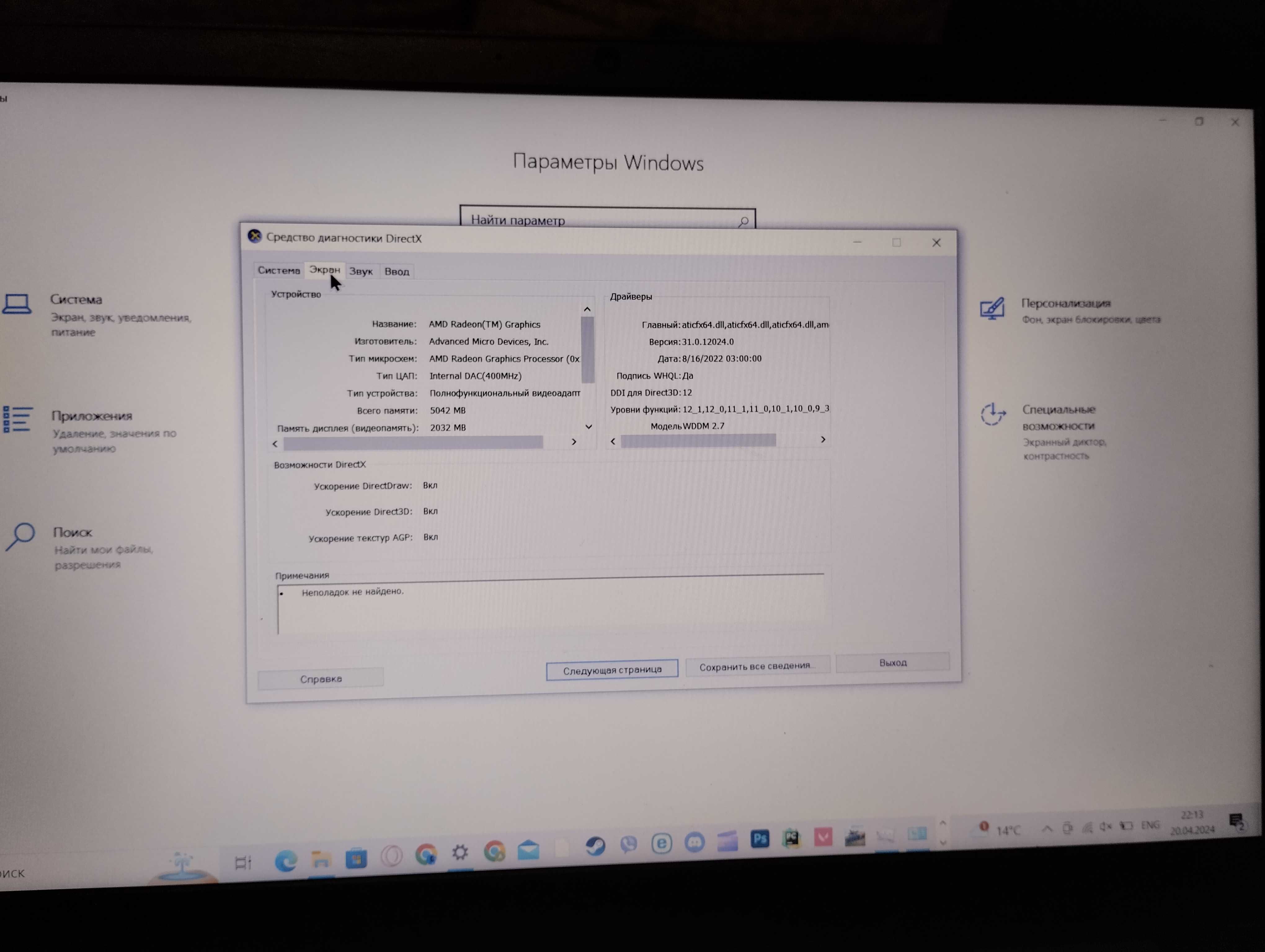The height and width of the screenshot is (952, 1265).
Task: Launch Photoshop from the taskbar
Action: tap(759, 839)
